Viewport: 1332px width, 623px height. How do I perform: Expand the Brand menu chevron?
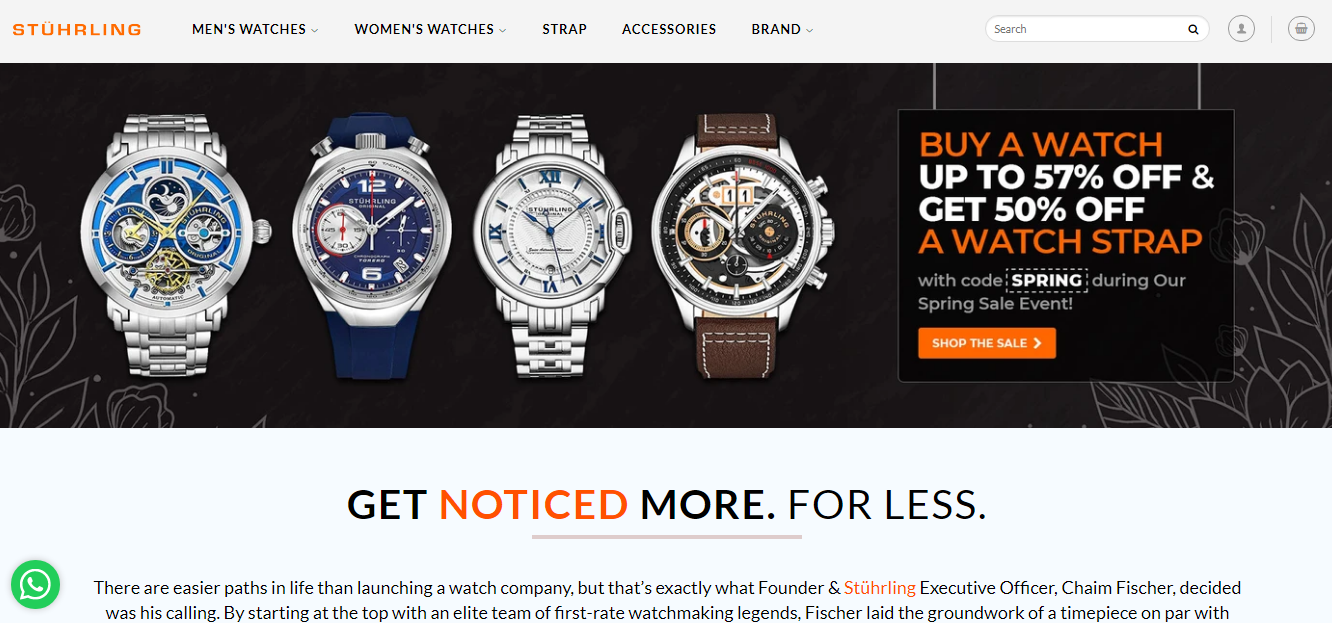809,30
